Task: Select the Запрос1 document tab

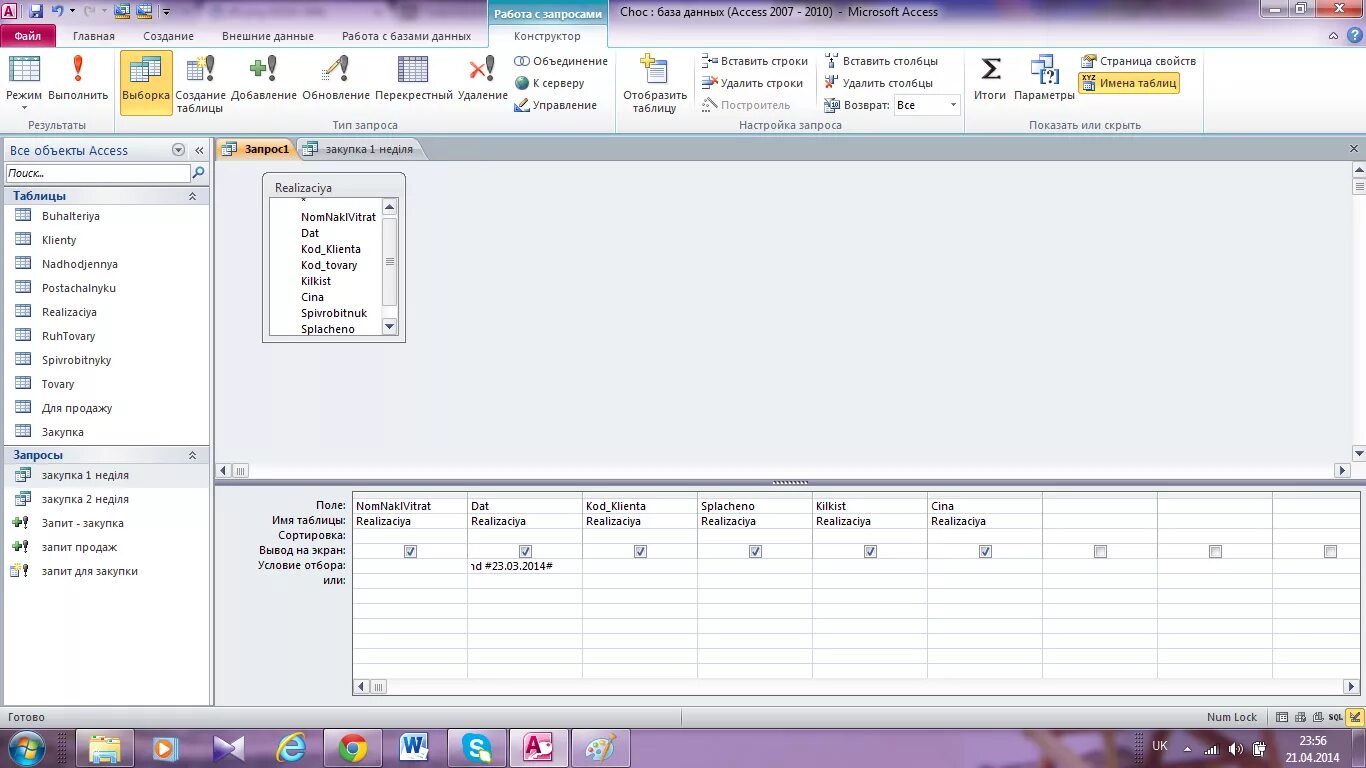Action: (x=257, y=150)
